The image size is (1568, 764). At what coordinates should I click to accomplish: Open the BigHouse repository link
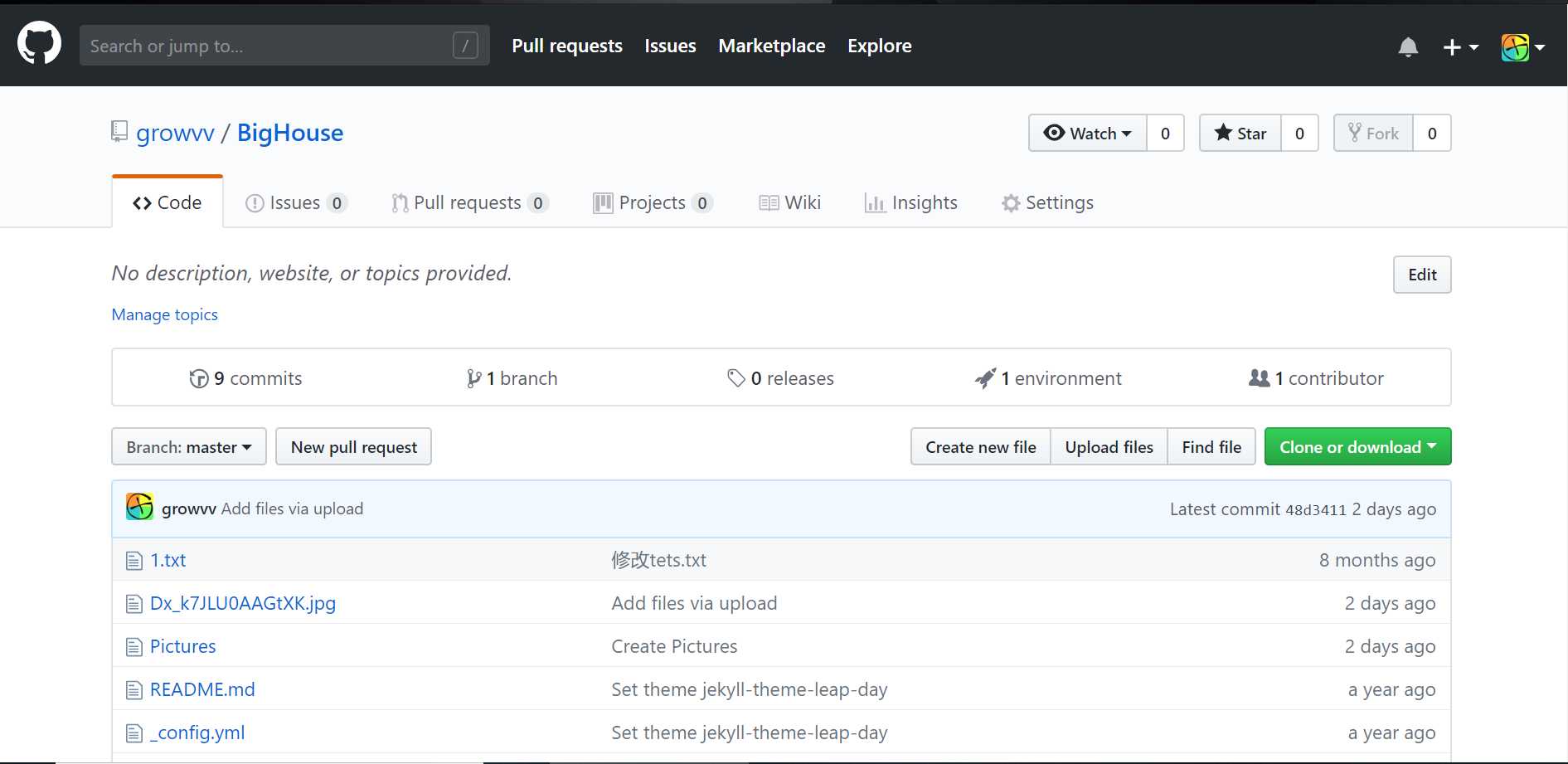[290, 133]
